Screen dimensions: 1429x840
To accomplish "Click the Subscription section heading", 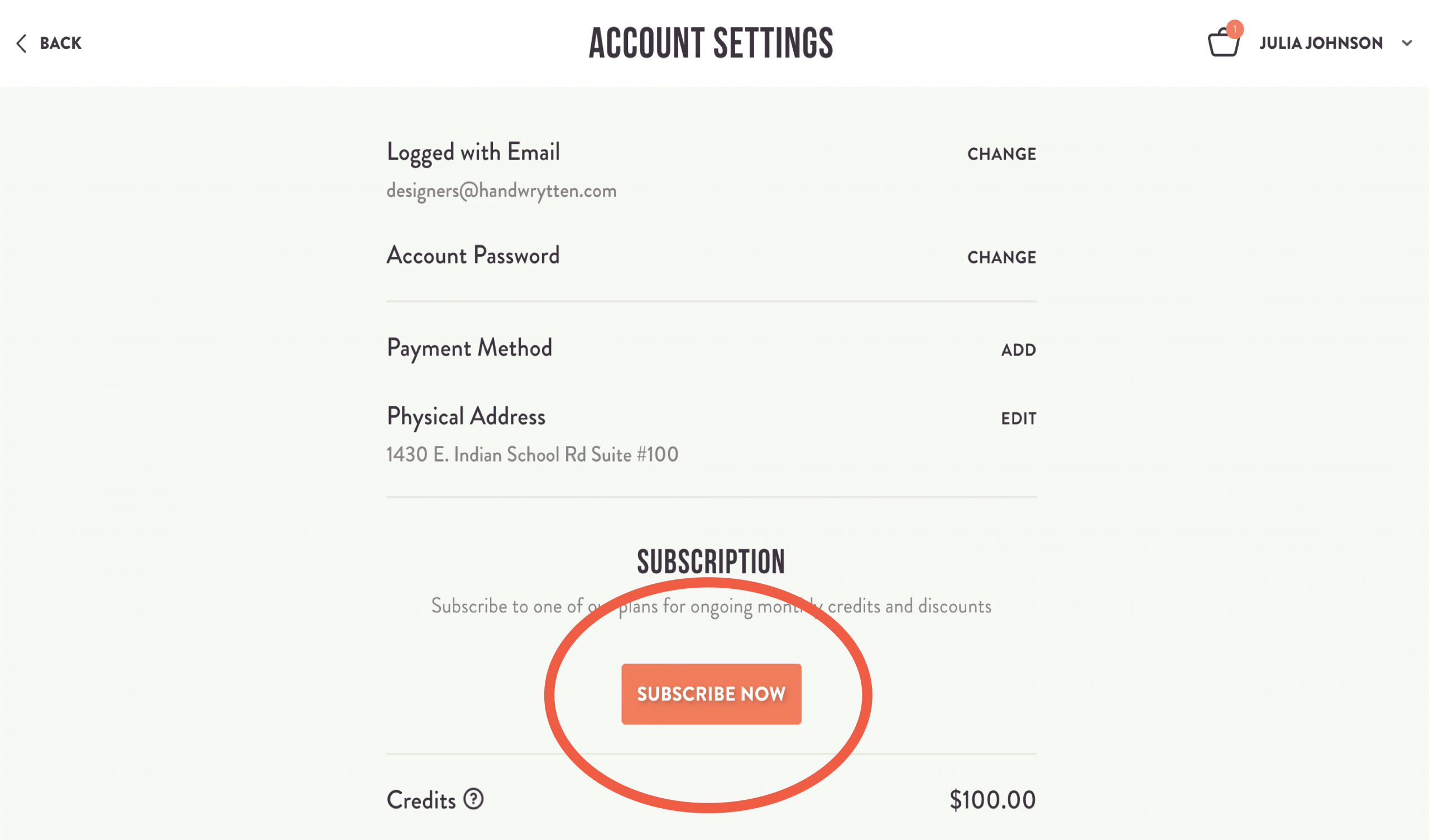I will [x=711, y=561].
